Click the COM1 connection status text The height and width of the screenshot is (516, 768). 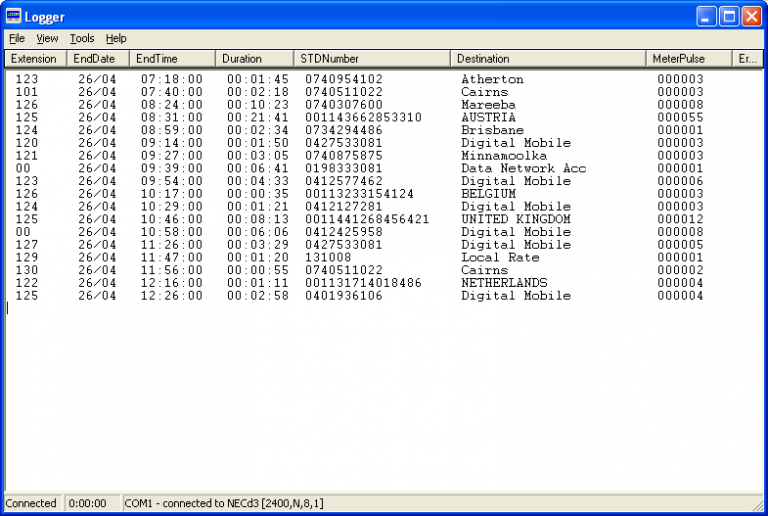pos(224,503)
